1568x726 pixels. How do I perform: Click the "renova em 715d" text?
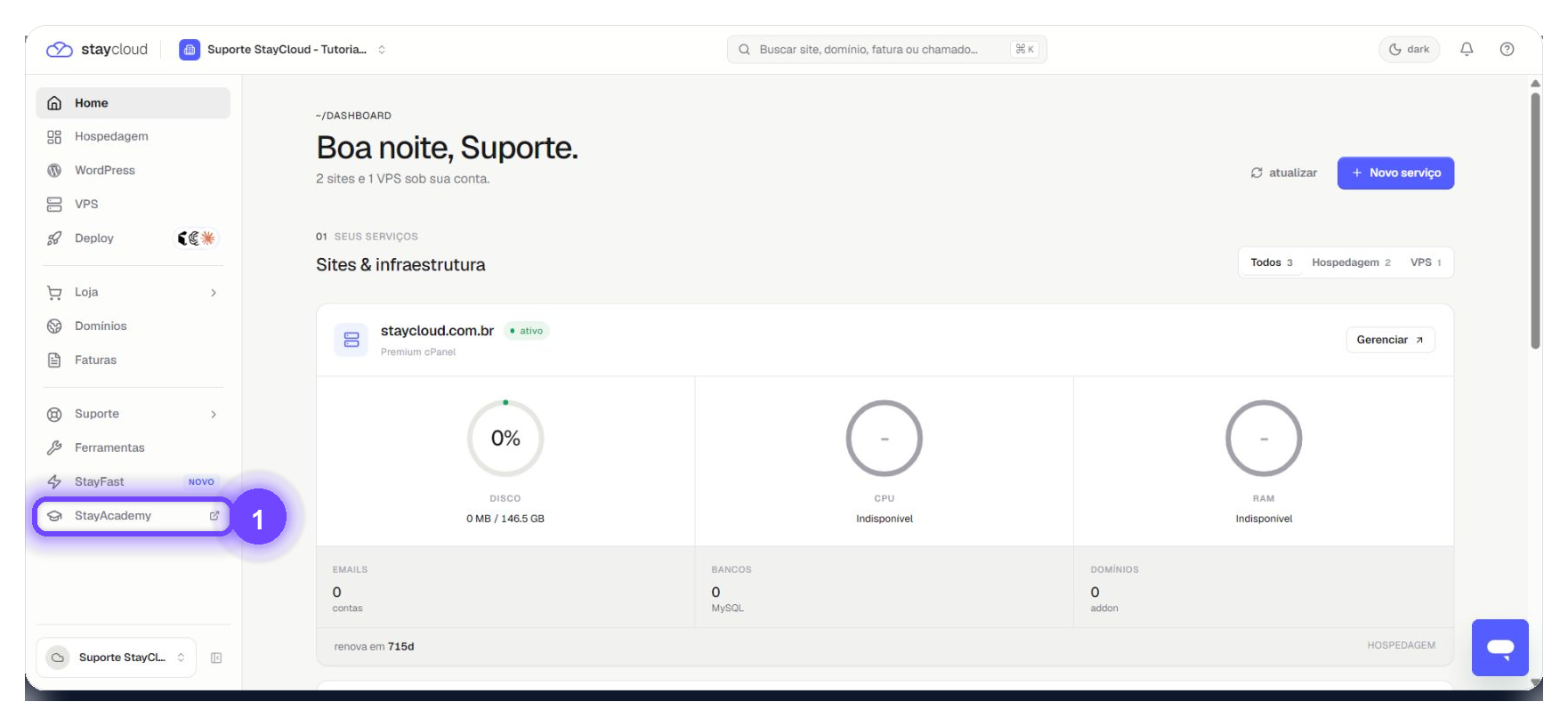[374, 647]
